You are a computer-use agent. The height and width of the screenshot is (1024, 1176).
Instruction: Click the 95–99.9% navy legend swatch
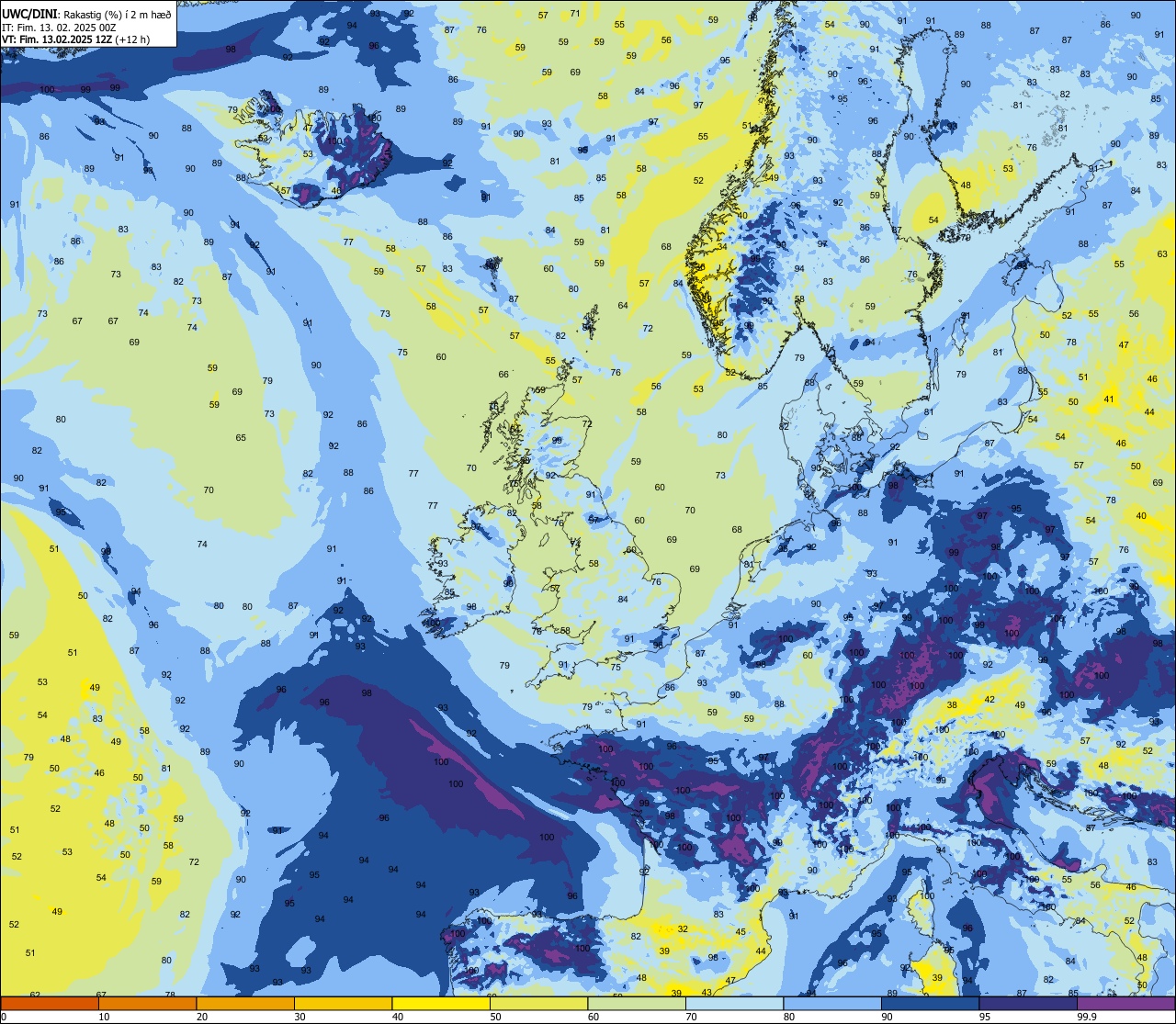pyautogui.click(x=1028, y=1004)
